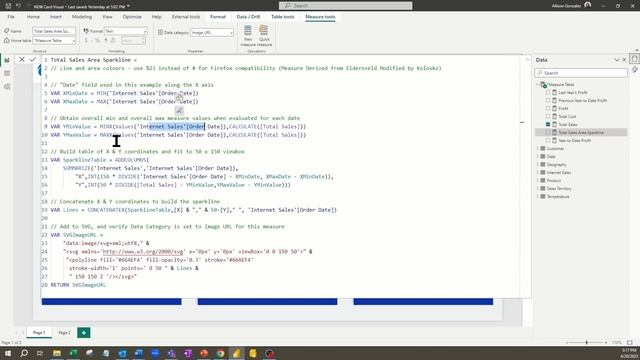640x360 pixels.
Task: Expand the Customer table
Action: 538,149
